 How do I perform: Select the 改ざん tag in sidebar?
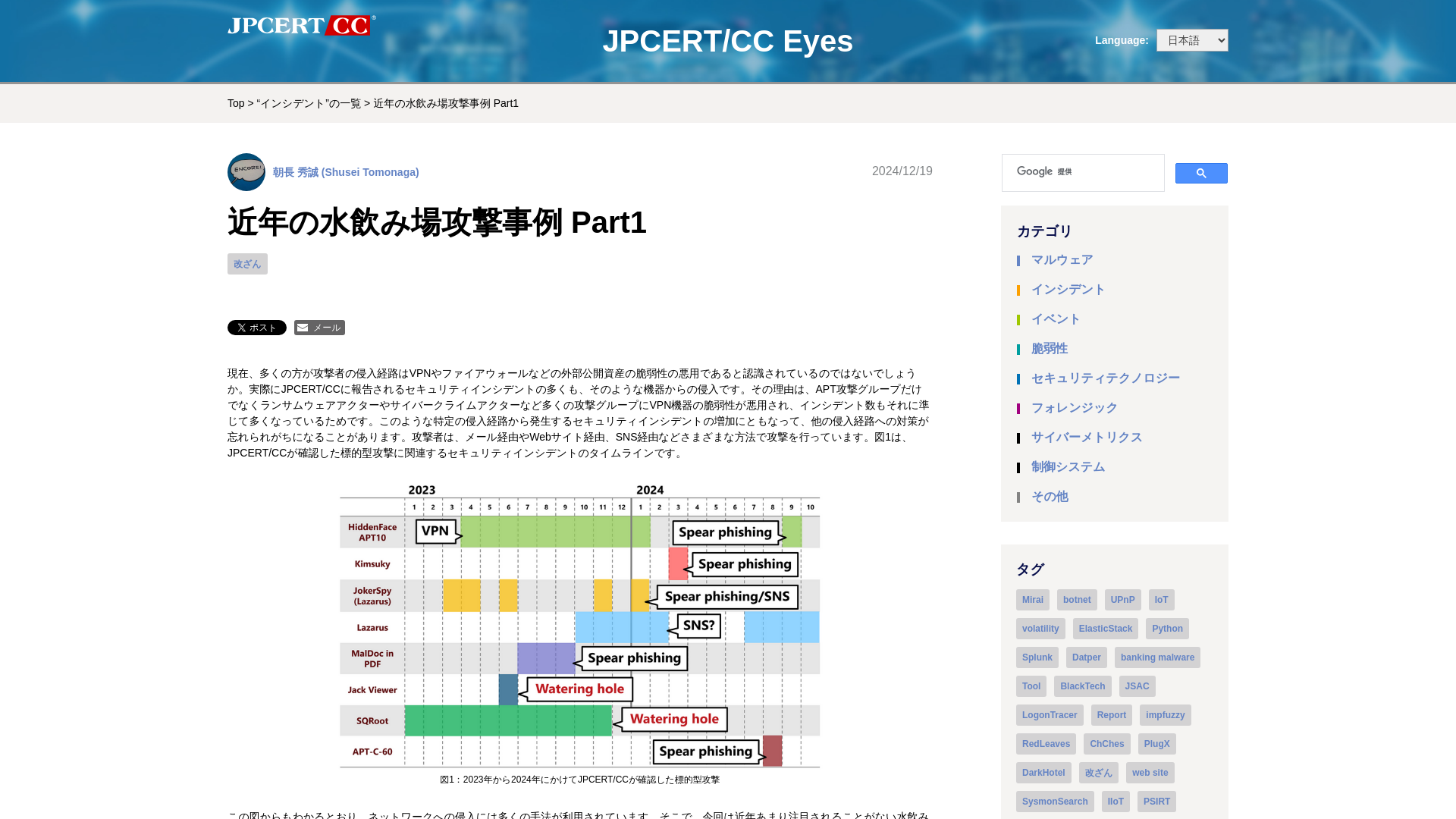[x=1098, y=773]
